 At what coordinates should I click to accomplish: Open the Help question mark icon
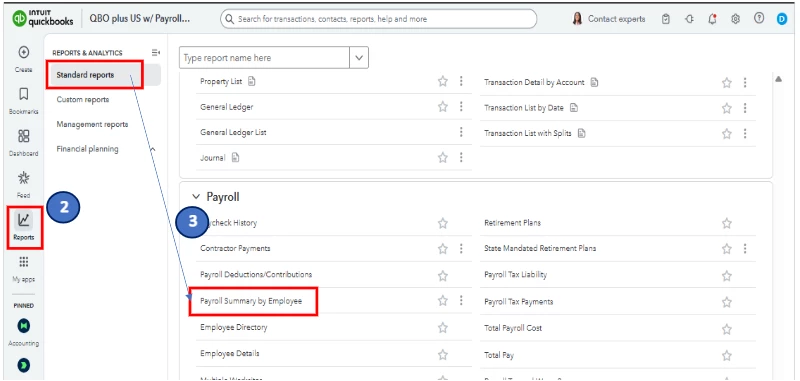(x=759, y=18)
